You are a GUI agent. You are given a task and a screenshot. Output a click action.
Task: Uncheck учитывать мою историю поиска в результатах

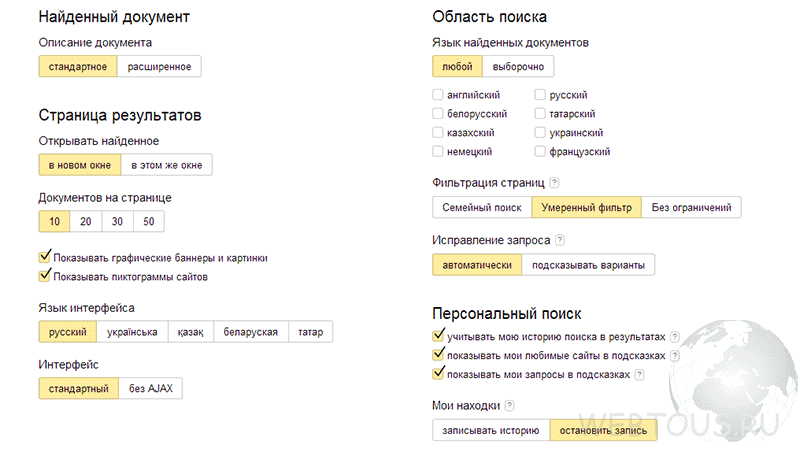(x=438, y=335)
